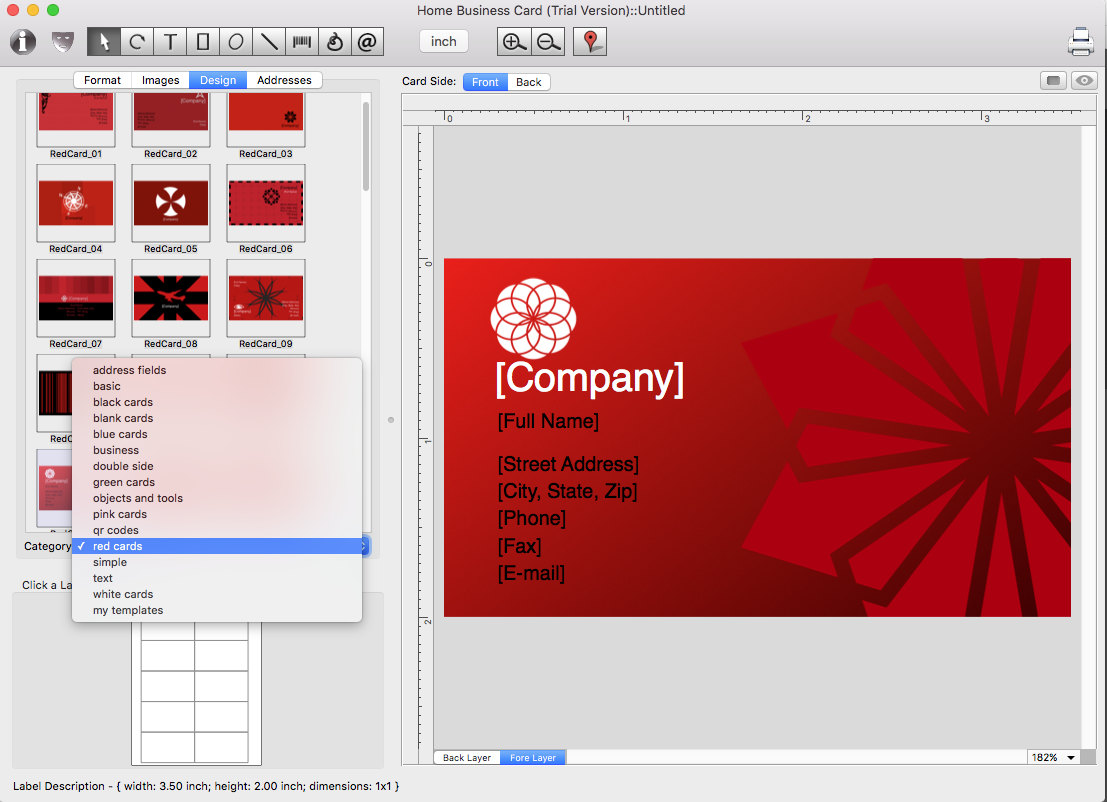
Task: Switch card side to Back
Action: coord(529,82)
